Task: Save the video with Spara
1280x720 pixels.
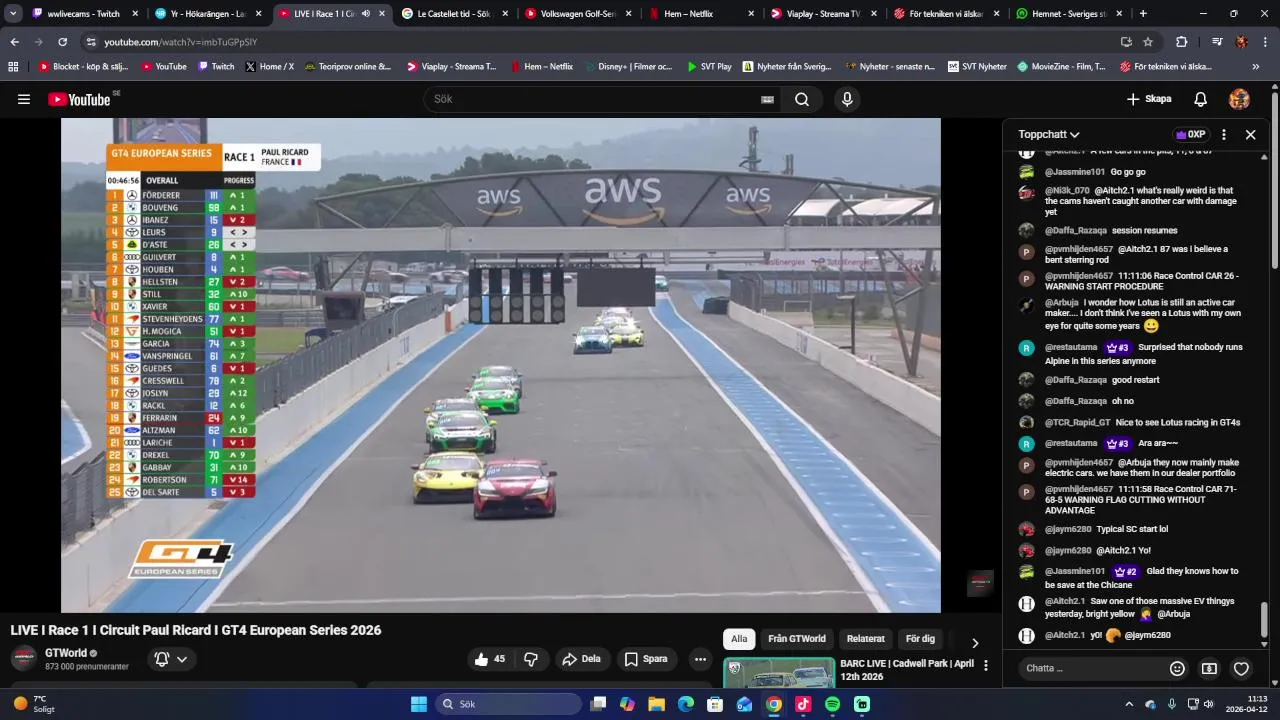Action: [646, 659]
